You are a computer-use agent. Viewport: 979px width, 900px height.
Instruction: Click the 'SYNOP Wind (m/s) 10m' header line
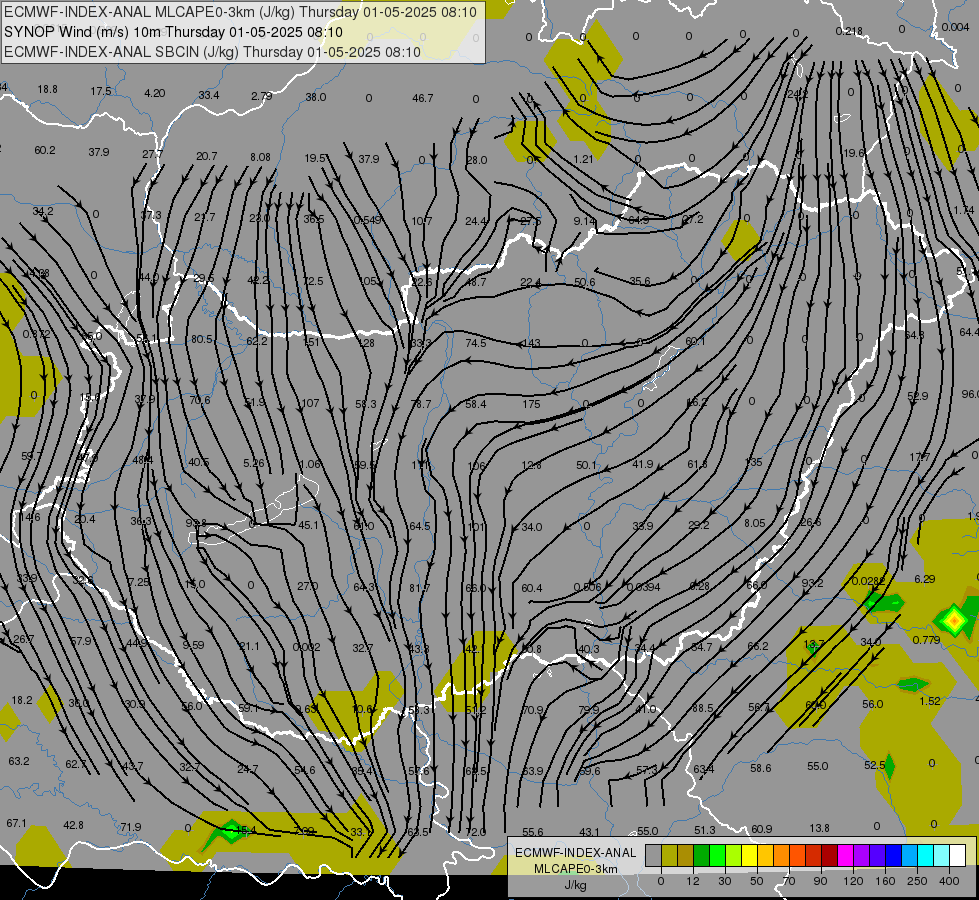pyautogui.click(x=83, y=32)
